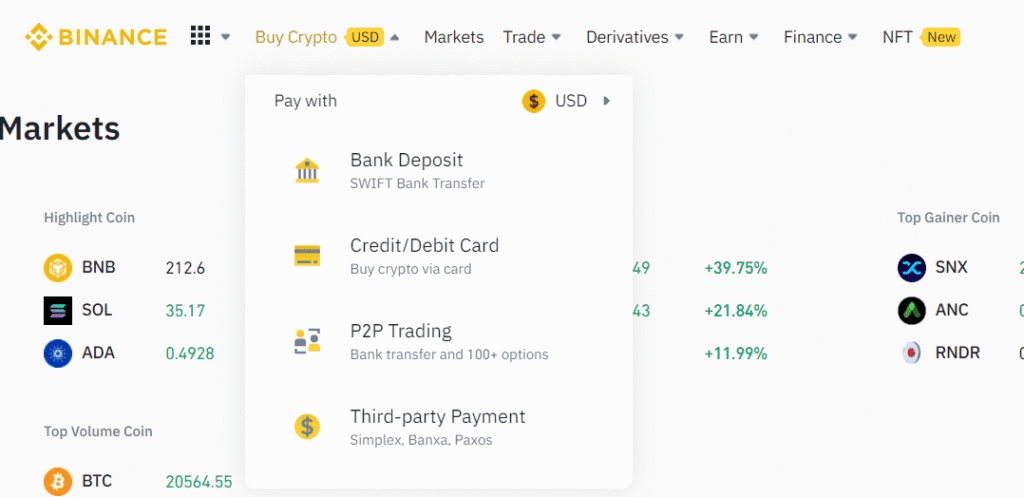Open the apps grid icon
The height and width of the screenshot is (497, 1024).
[x=200, y=37]
